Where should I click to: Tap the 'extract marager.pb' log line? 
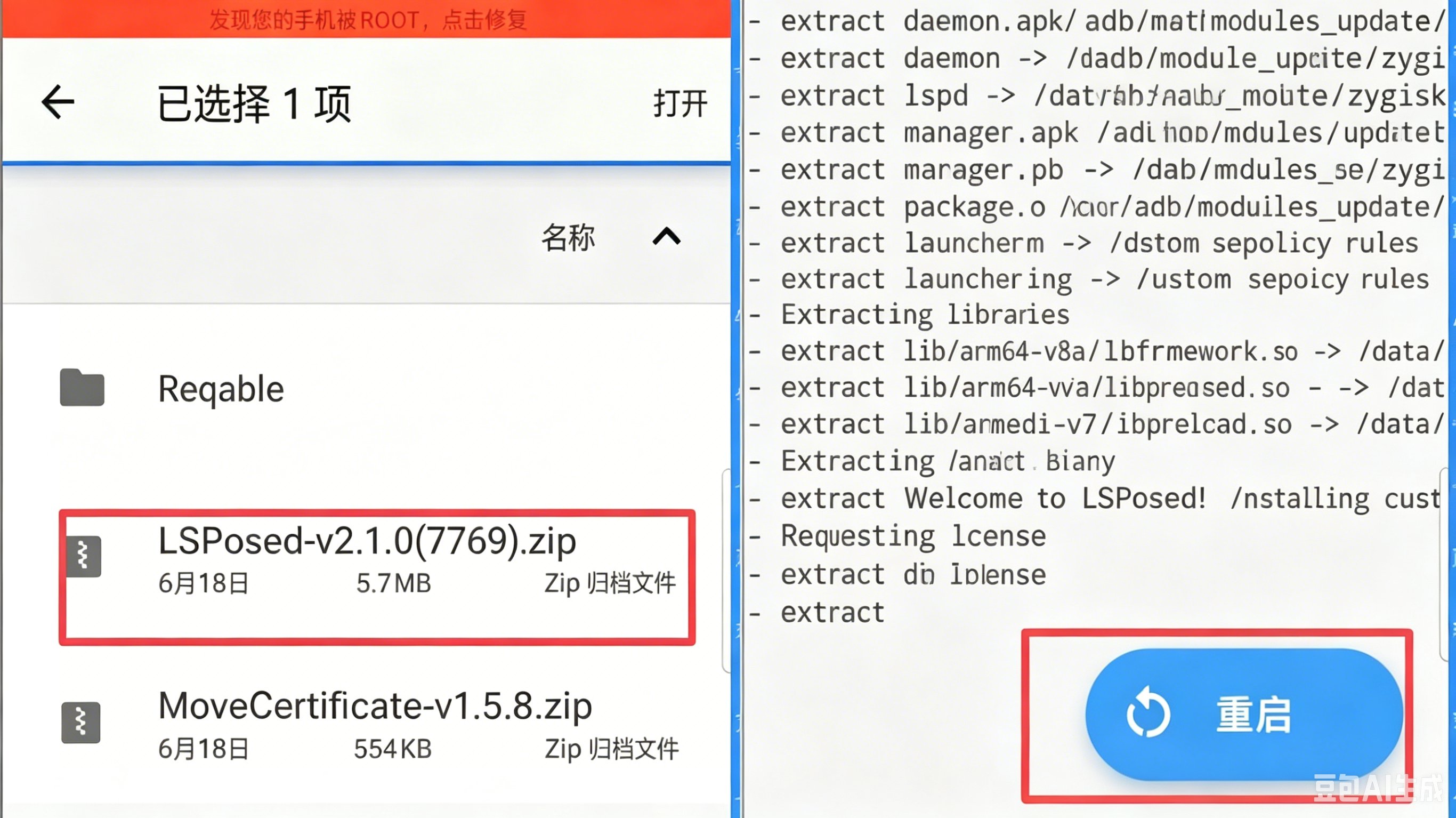[1096, 170]
